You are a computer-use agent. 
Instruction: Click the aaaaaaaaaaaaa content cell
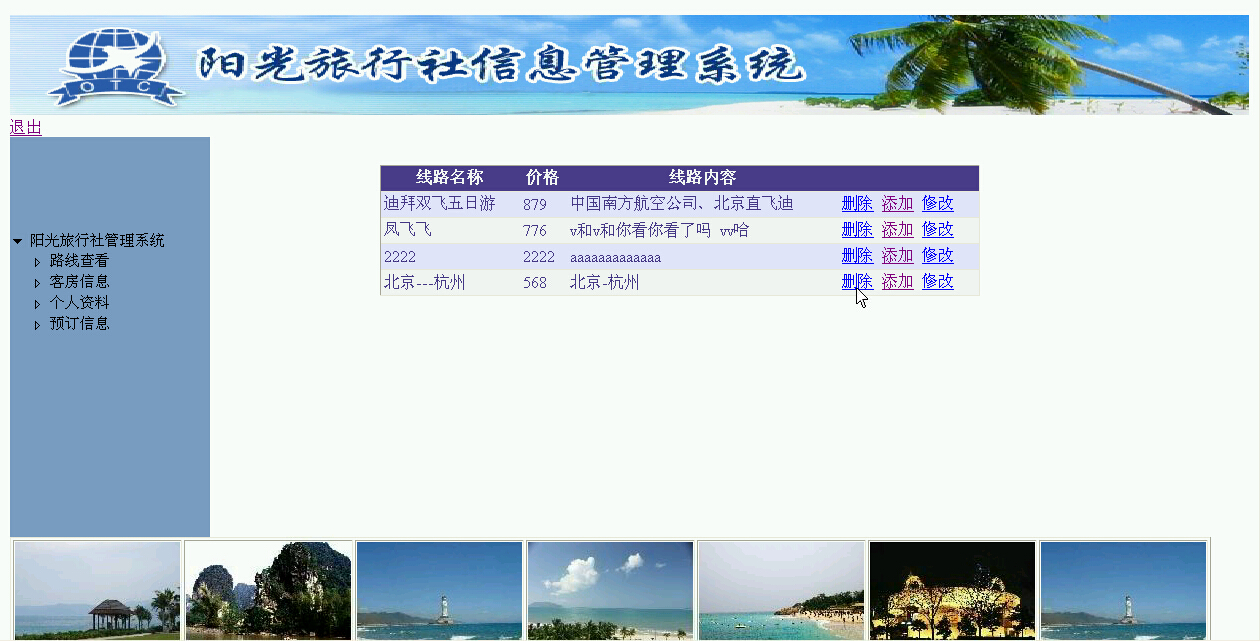(x=615, y=257)
